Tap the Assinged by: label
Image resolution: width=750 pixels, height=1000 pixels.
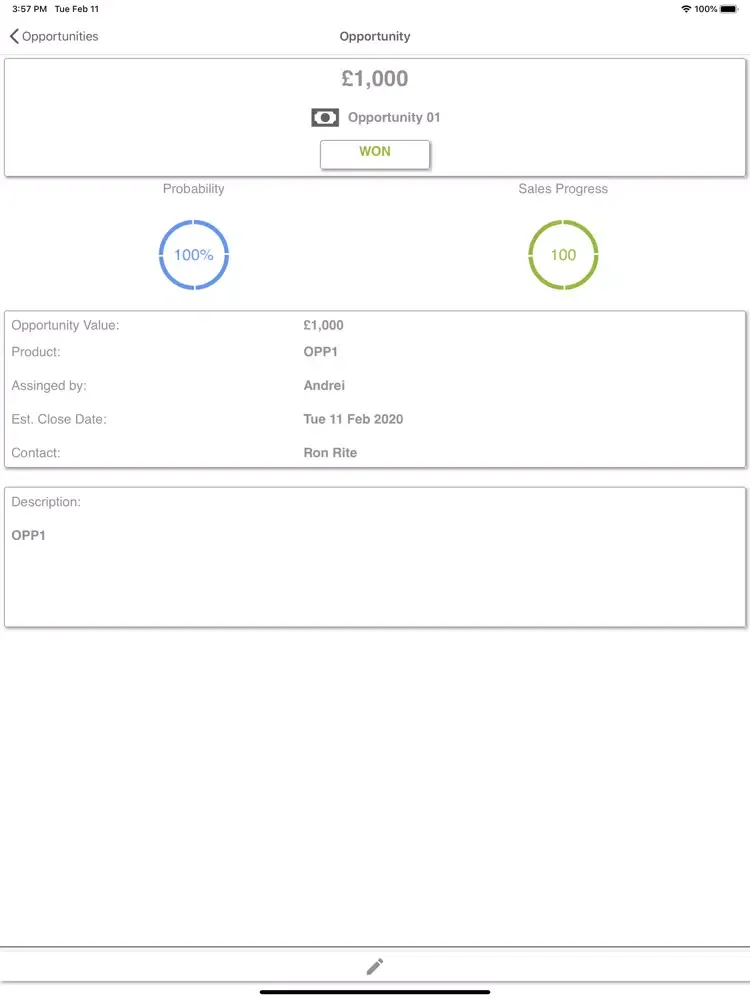tap(49, 385)
